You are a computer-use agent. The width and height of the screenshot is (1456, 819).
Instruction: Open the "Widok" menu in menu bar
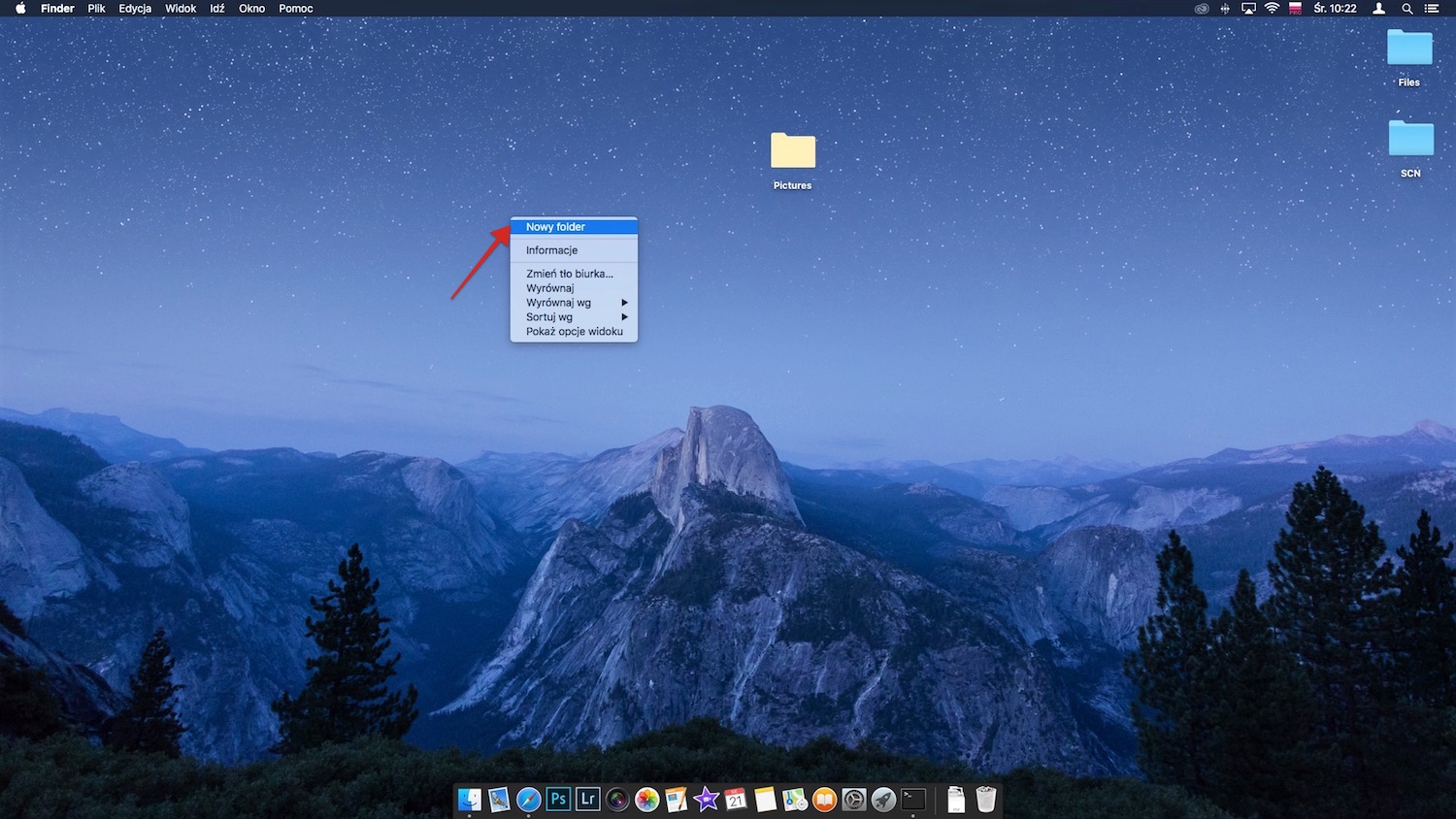(x=181, y=9)
